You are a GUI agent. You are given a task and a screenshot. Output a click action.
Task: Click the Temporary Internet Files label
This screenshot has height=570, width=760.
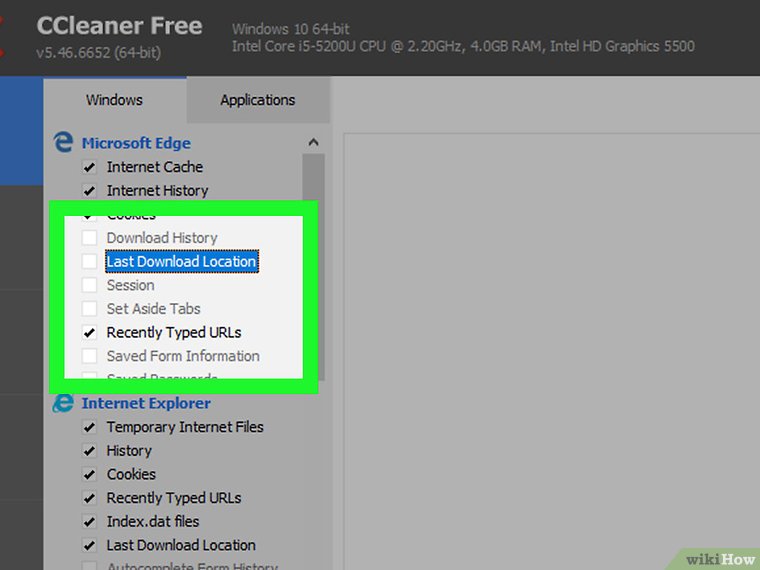(x=185, y=427)
